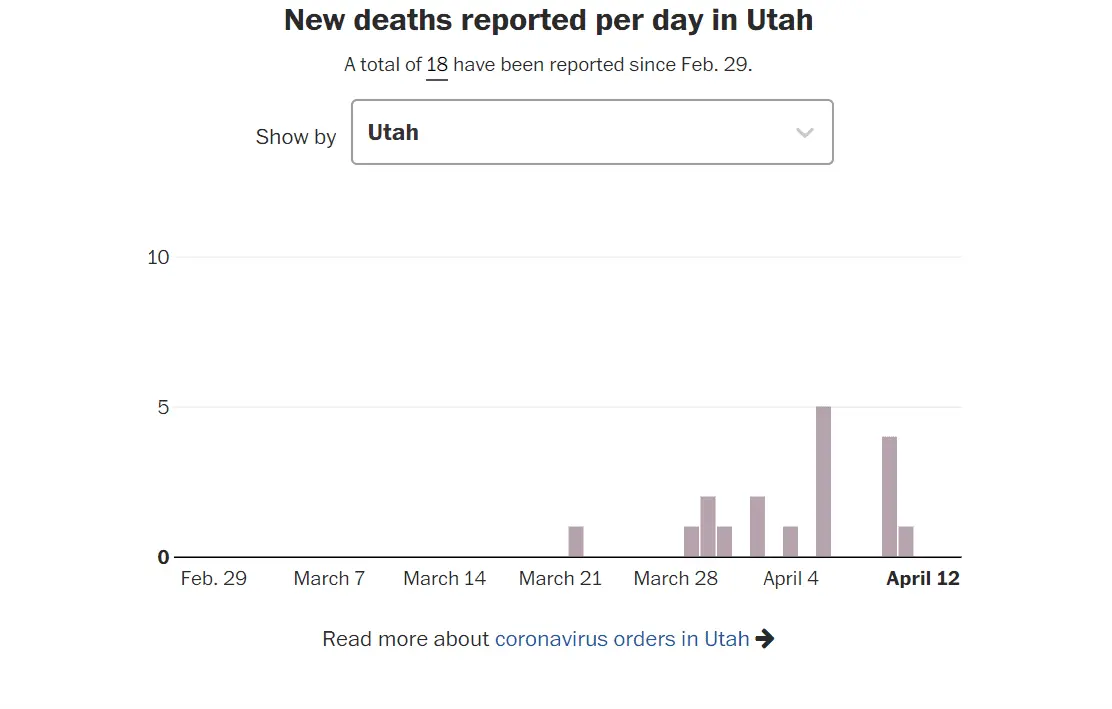The height and width of the screenshot is (709, 1112).
Task: Select the last bar before April 12
Action: click(906, 541)
